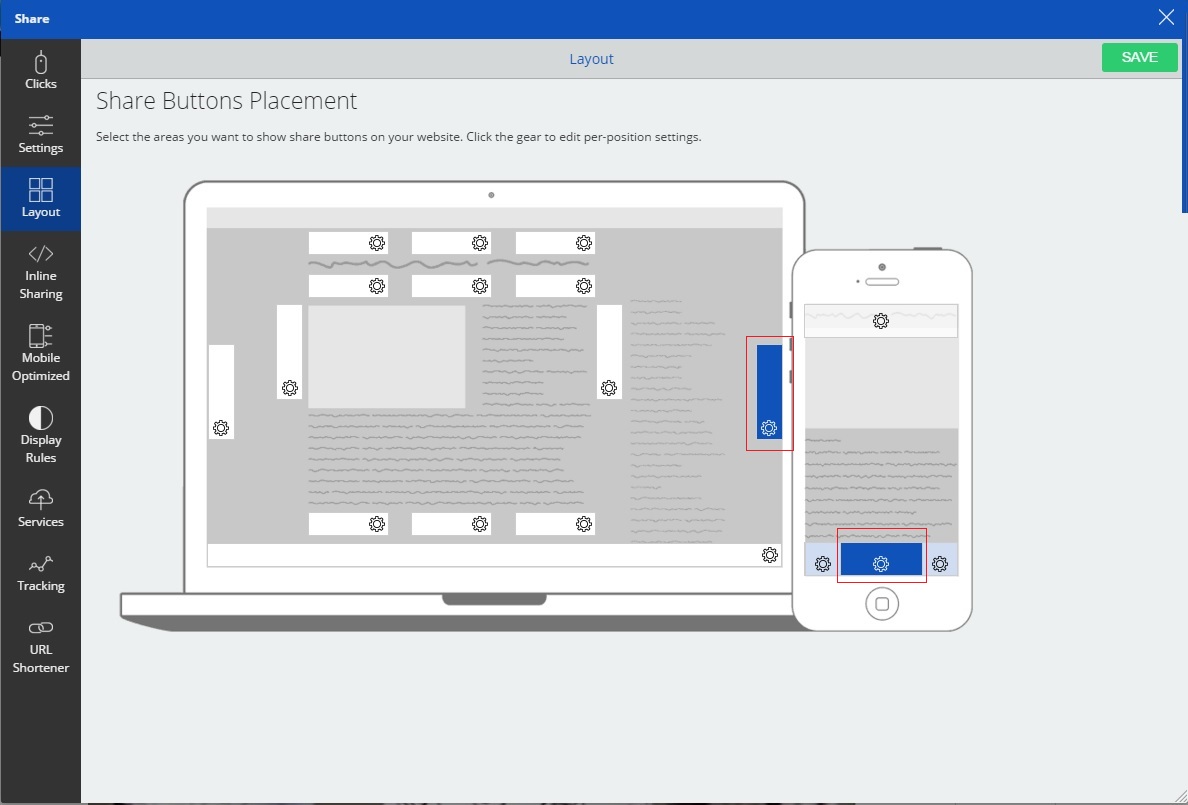The height and width of the screenshot is (805, 1188).
Task: Open the Display Rules panel
Action: (x=40, y=438)
